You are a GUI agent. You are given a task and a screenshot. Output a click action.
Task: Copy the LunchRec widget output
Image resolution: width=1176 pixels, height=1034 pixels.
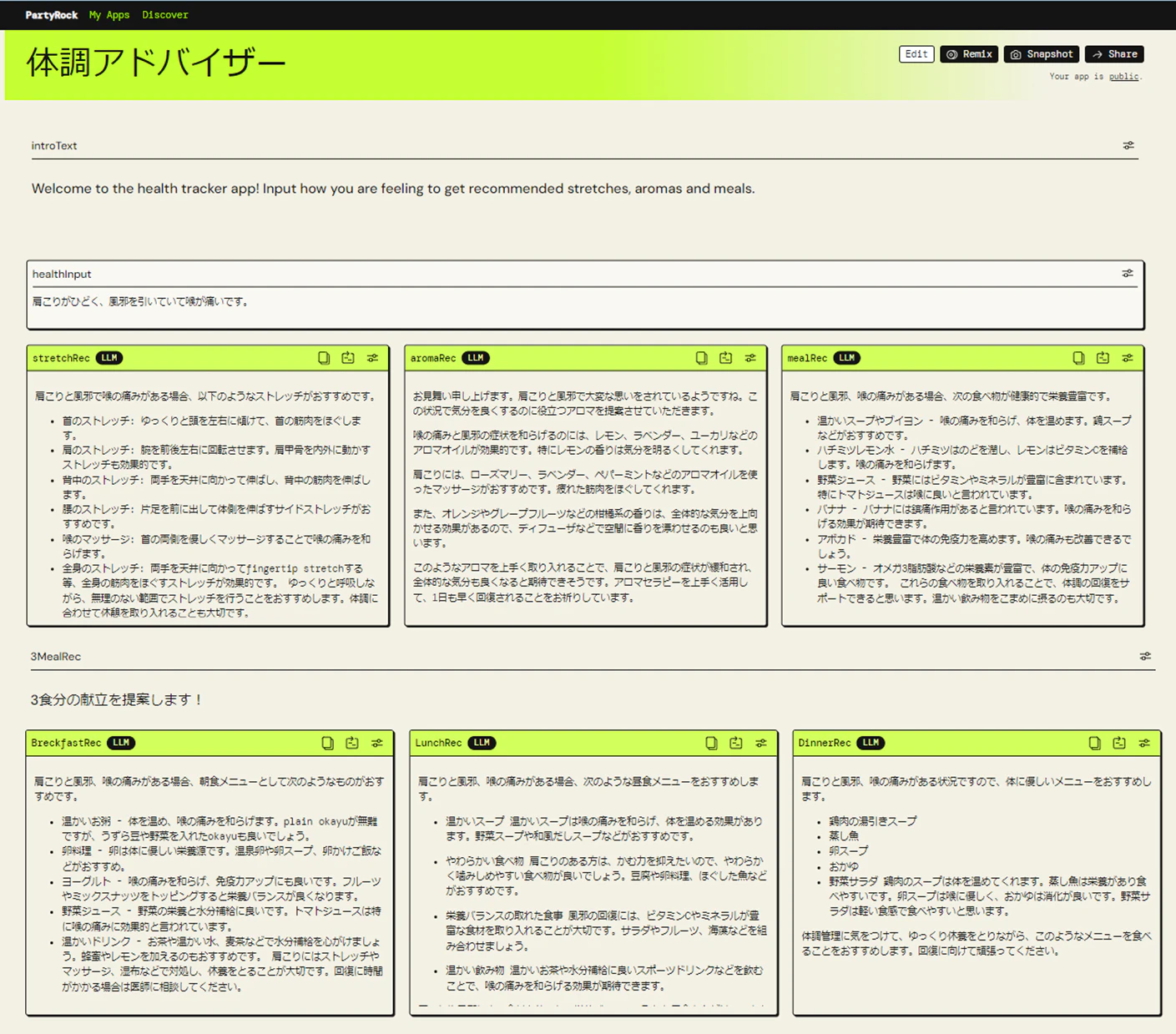[x=712, y=743]
